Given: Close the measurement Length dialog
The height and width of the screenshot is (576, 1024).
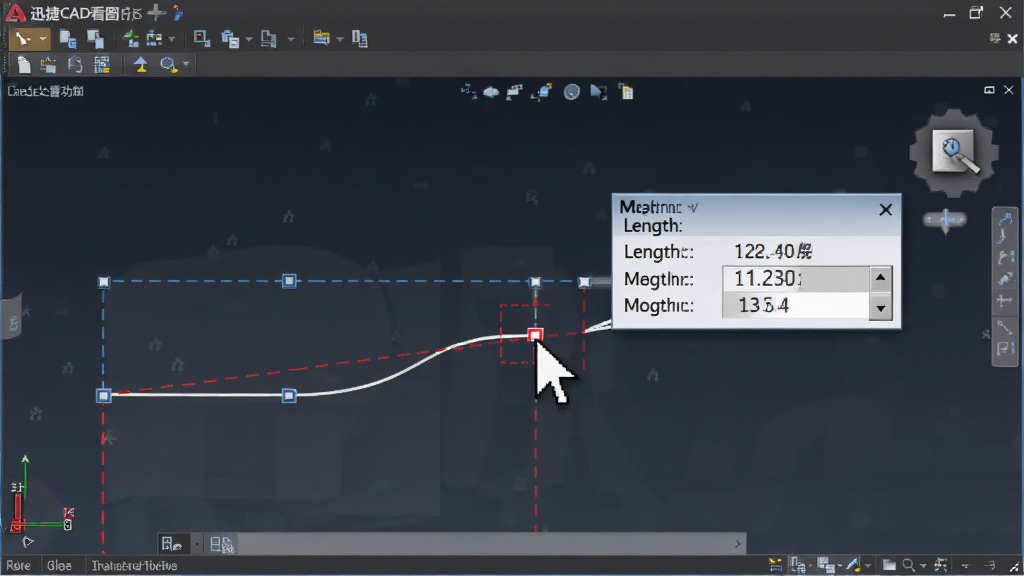Looking at the screenshot, I should click(x=886, y=210).
